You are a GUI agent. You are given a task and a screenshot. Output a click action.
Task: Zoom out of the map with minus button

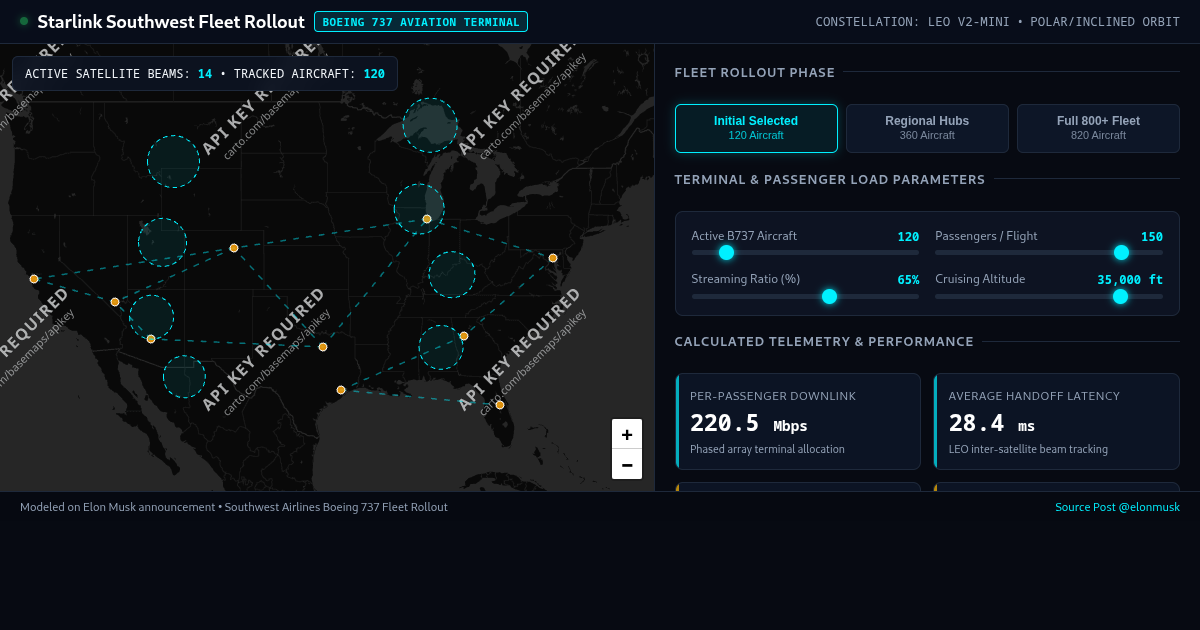[x=627, y=464]
